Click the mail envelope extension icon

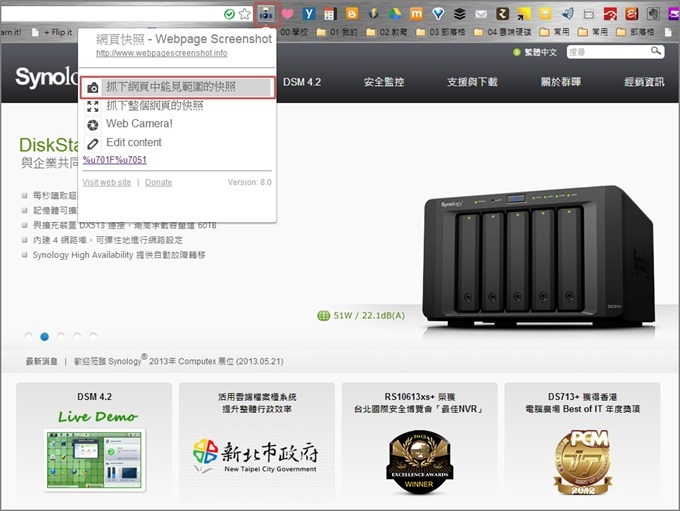point(481,14)
